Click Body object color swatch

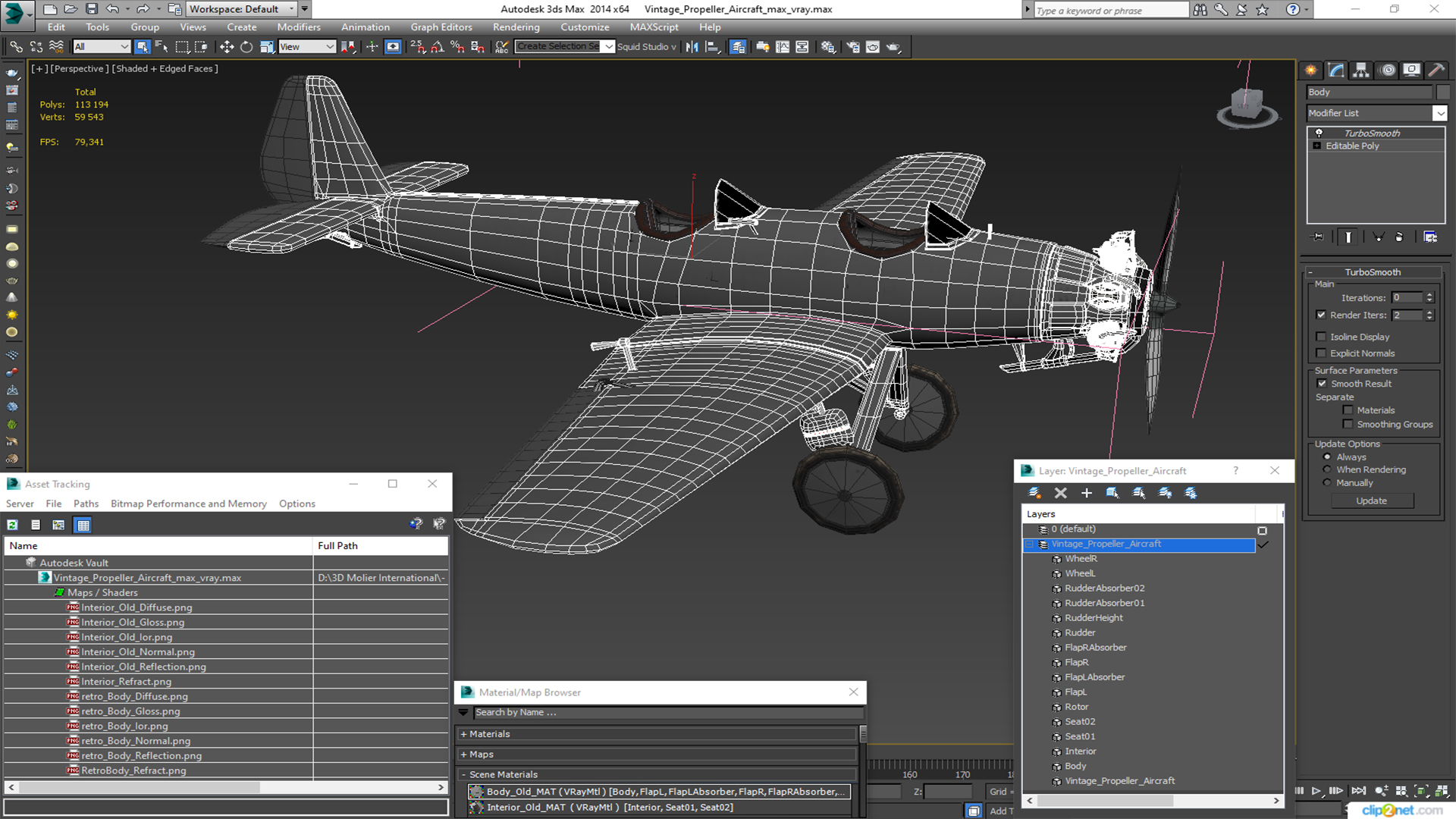tap(1443, 92)
